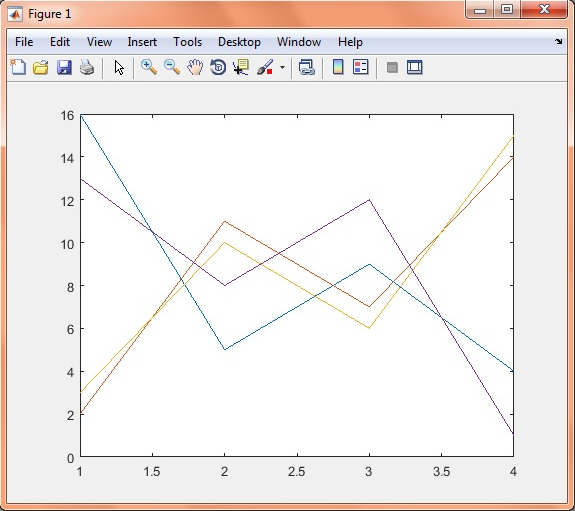Select the Brush/Select Data tool
575x511 pixels.
coord(265,67)
